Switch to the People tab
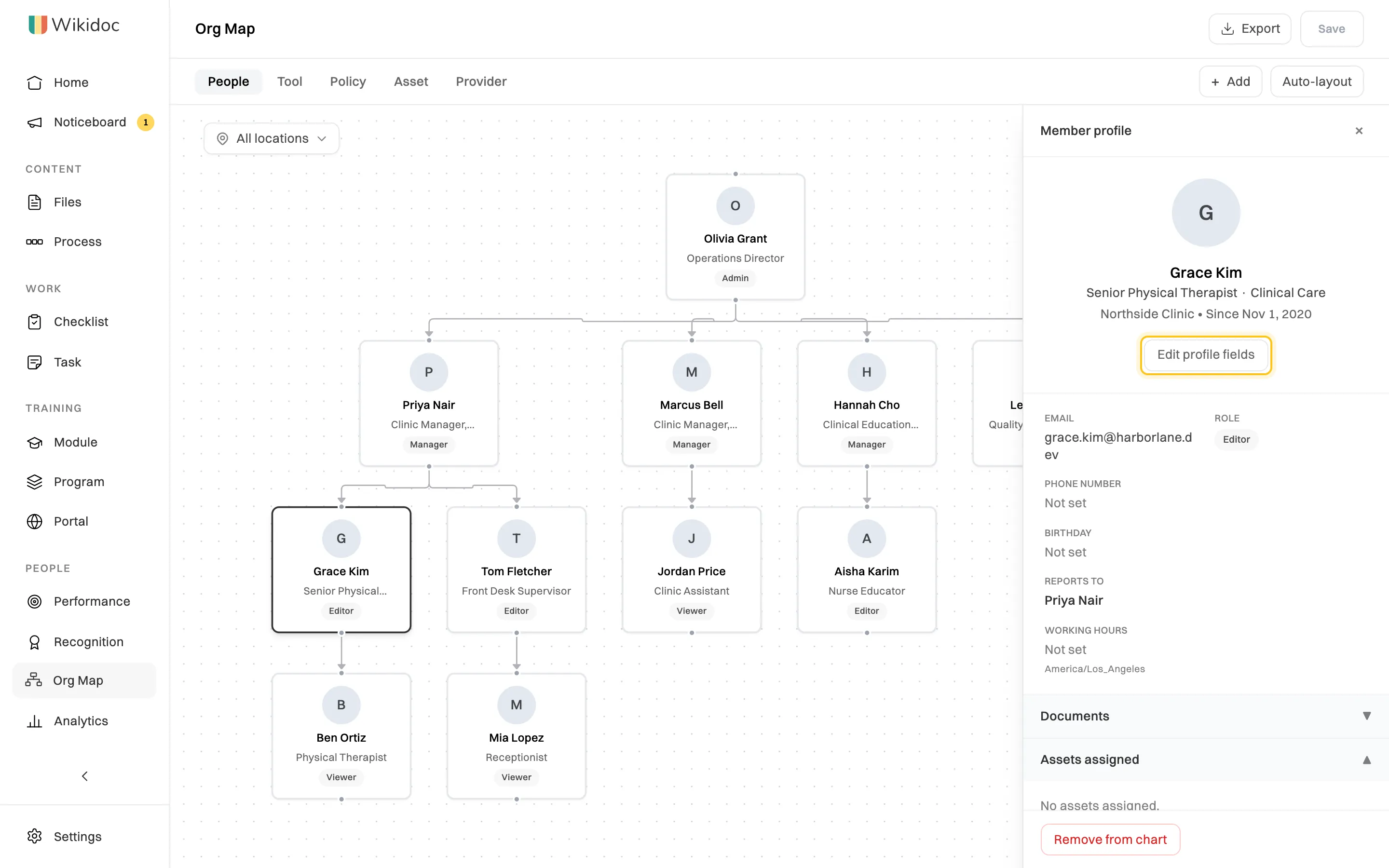1389x868 pixels. [229, 81]
